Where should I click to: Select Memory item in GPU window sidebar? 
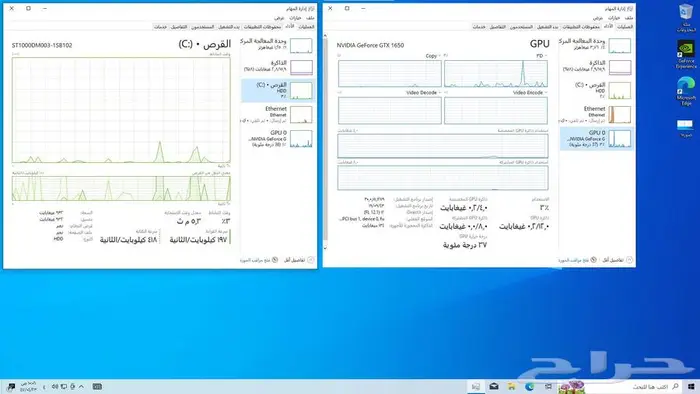coord(596,67)
